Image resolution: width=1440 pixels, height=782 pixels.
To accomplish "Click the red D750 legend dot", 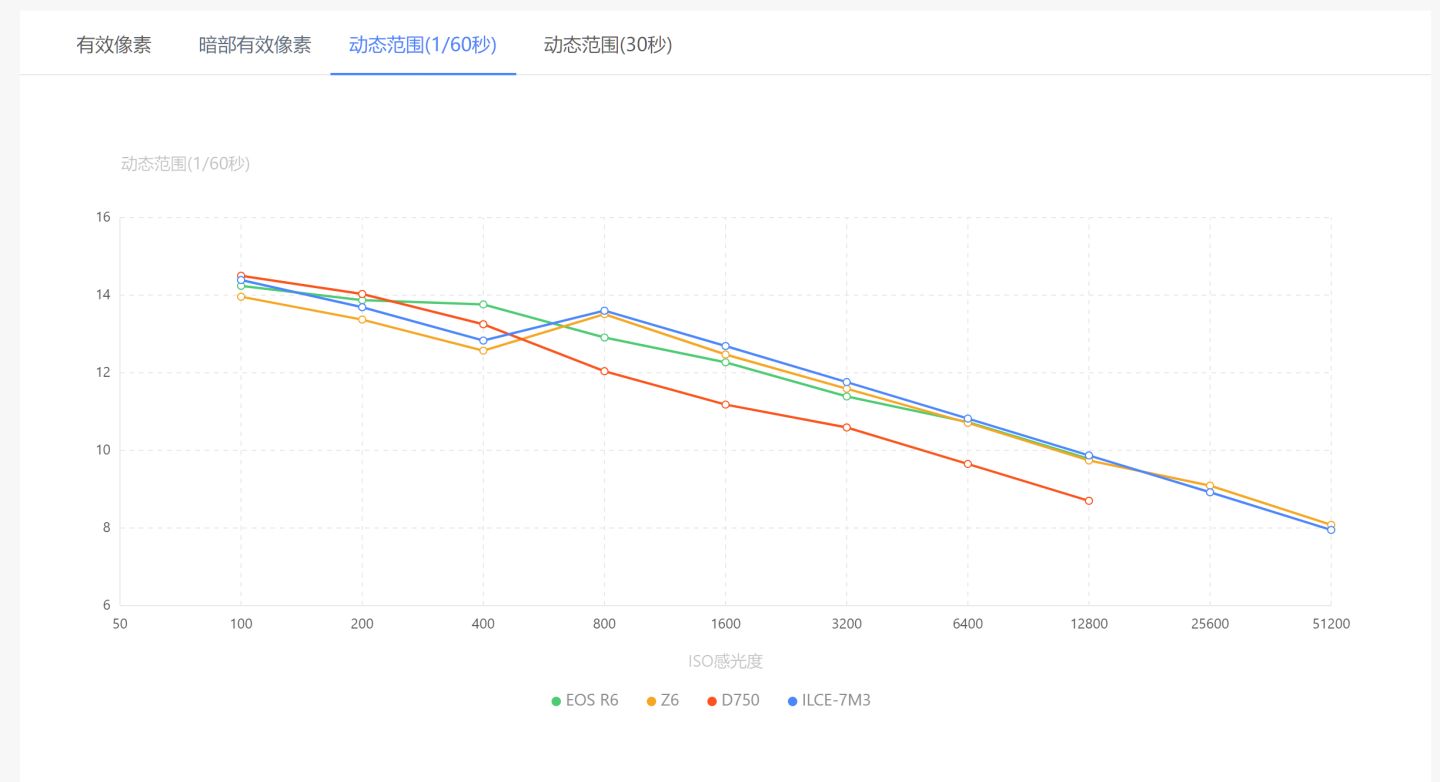I will pyautogui.click(x=713, y=700).
